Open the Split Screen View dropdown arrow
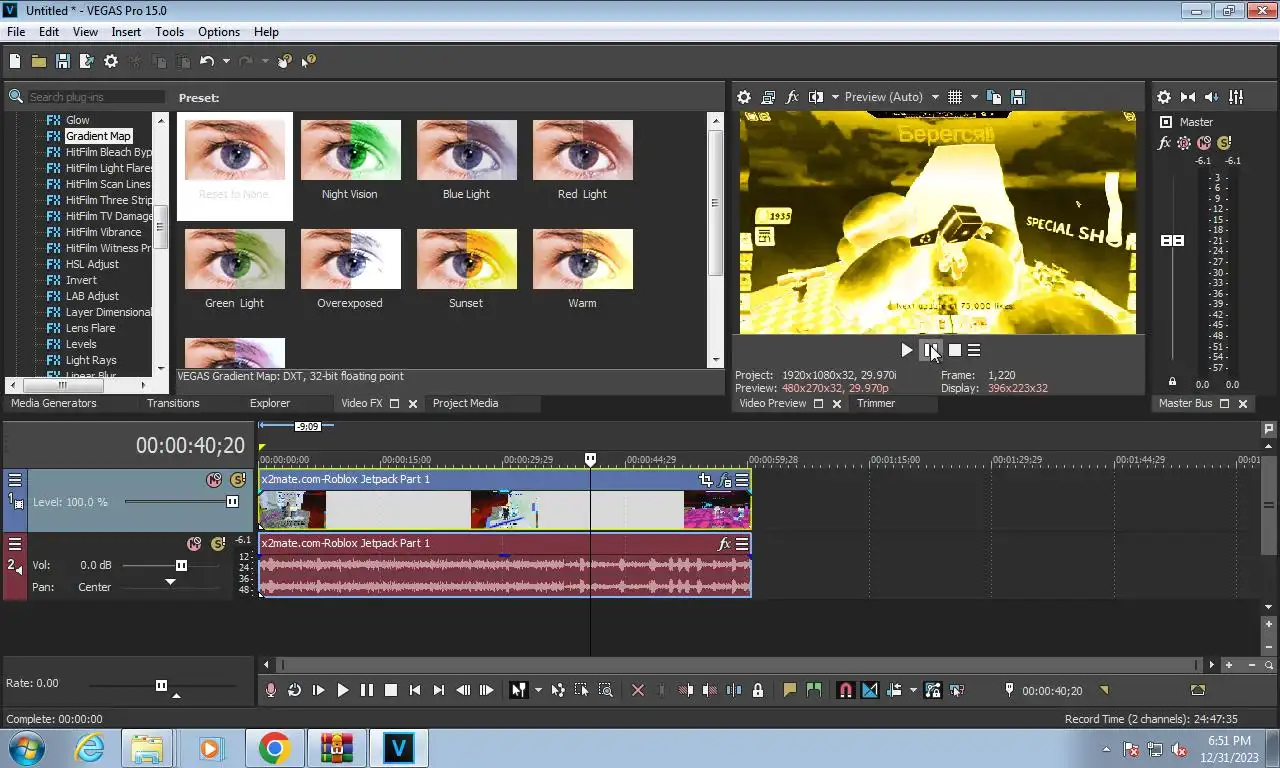Screen dimensions: 1280x768 coord(835,97)
